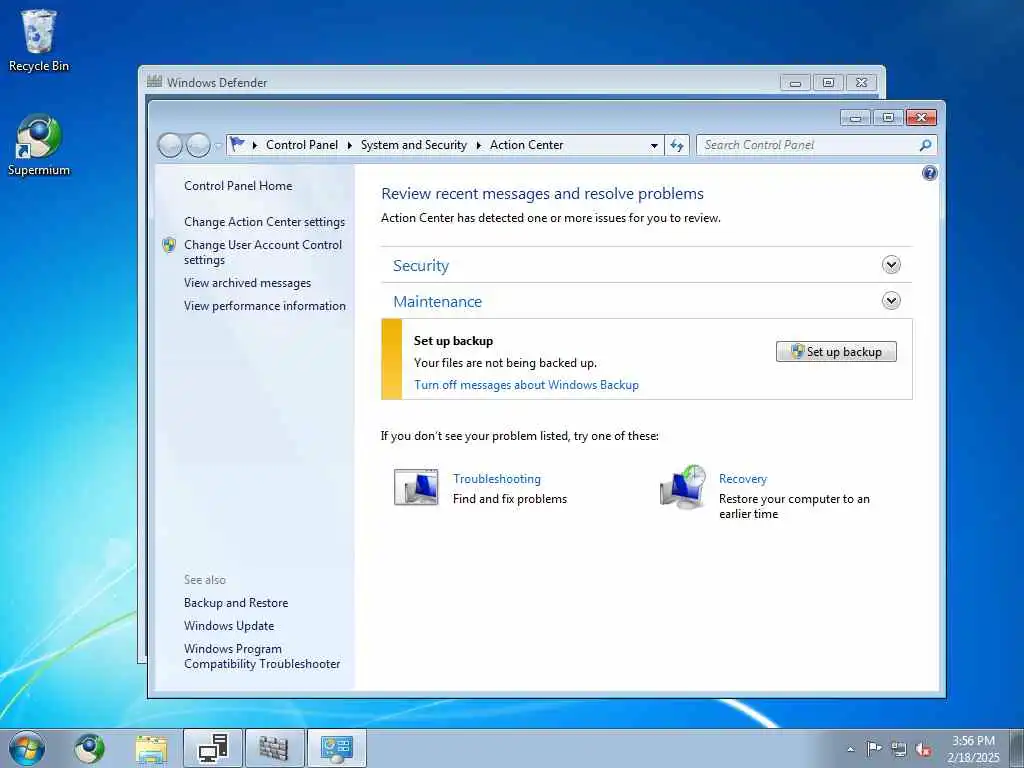
Task: Navigate to System and Security breadcrumb
Action: point(414,145)
